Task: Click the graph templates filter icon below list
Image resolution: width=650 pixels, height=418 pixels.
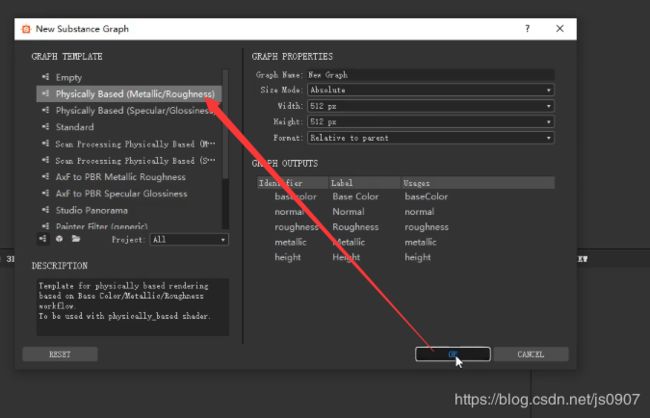Action: [x=43, y=239]
